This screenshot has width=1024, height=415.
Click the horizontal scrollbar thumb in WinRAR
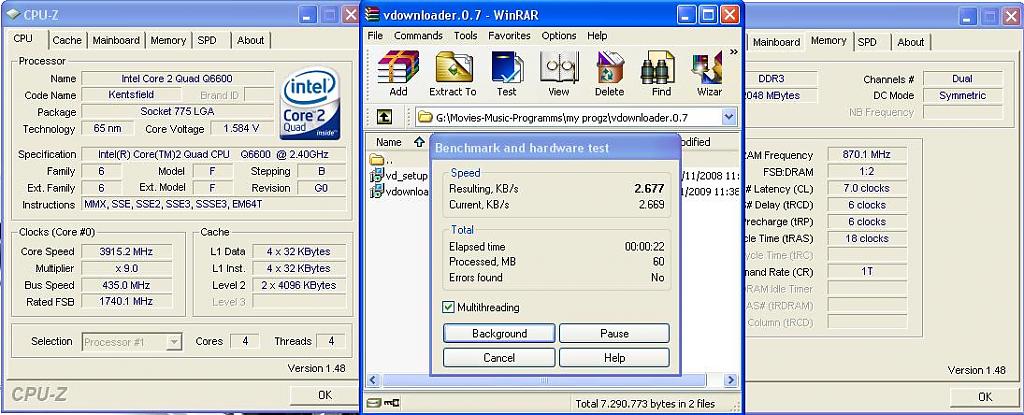[x=543, y=380]
